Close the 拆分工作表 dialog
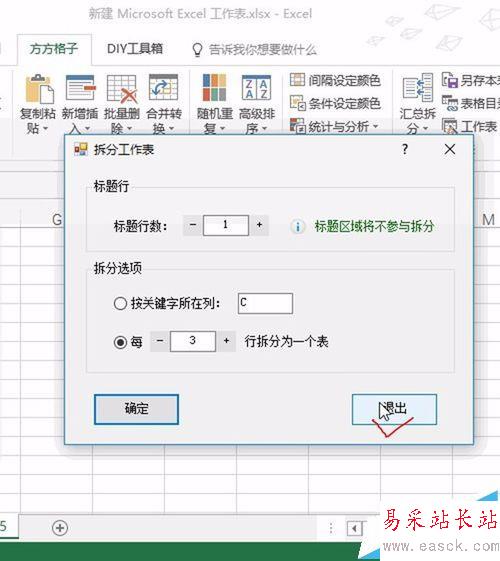Viewport: 500px width, 561px height. pos(450,149)
